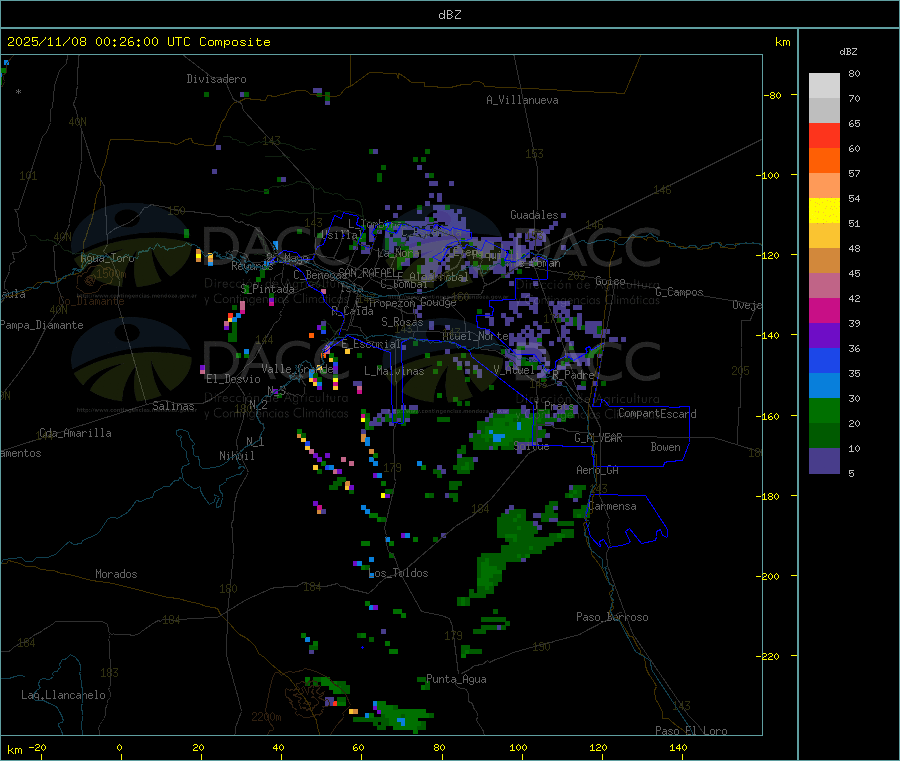Click the 'El_Desvio' map label

(234, 379)
